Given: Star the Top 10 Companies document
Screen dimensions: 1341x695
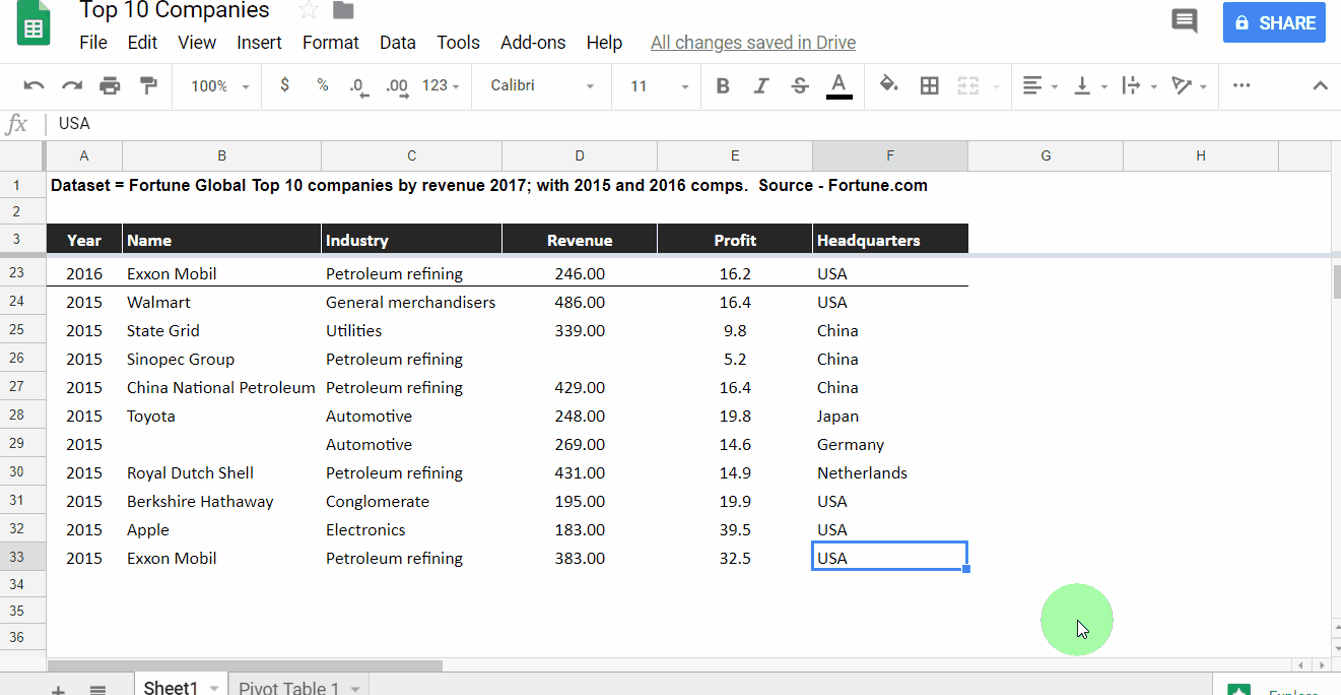Looking at the screenshot, I should click(309, 10).
